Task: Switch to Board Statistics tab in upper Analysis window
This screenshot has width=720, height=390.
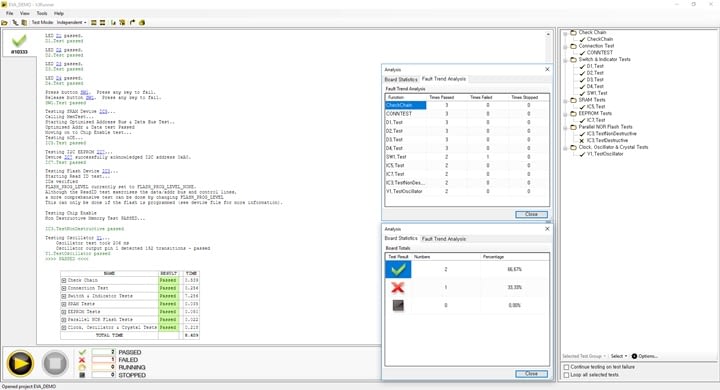Action: coord(401,79)
